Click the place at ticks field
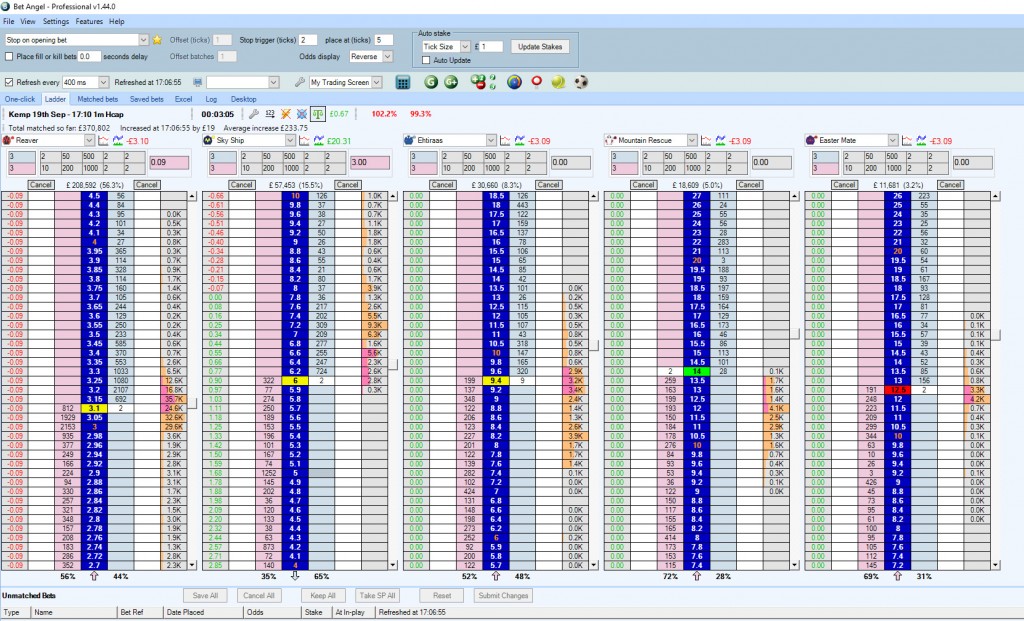 pyautogui.click(x=383, y=40)
